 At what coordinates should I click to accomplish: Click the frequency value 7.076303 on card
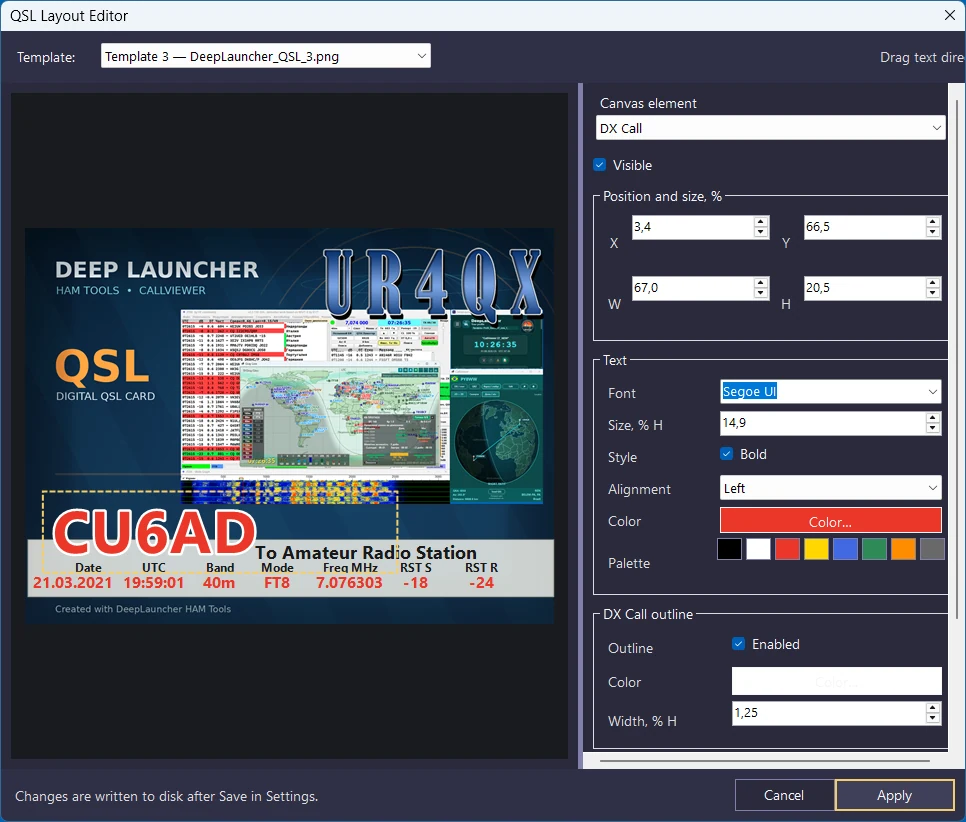click(349, 583)
